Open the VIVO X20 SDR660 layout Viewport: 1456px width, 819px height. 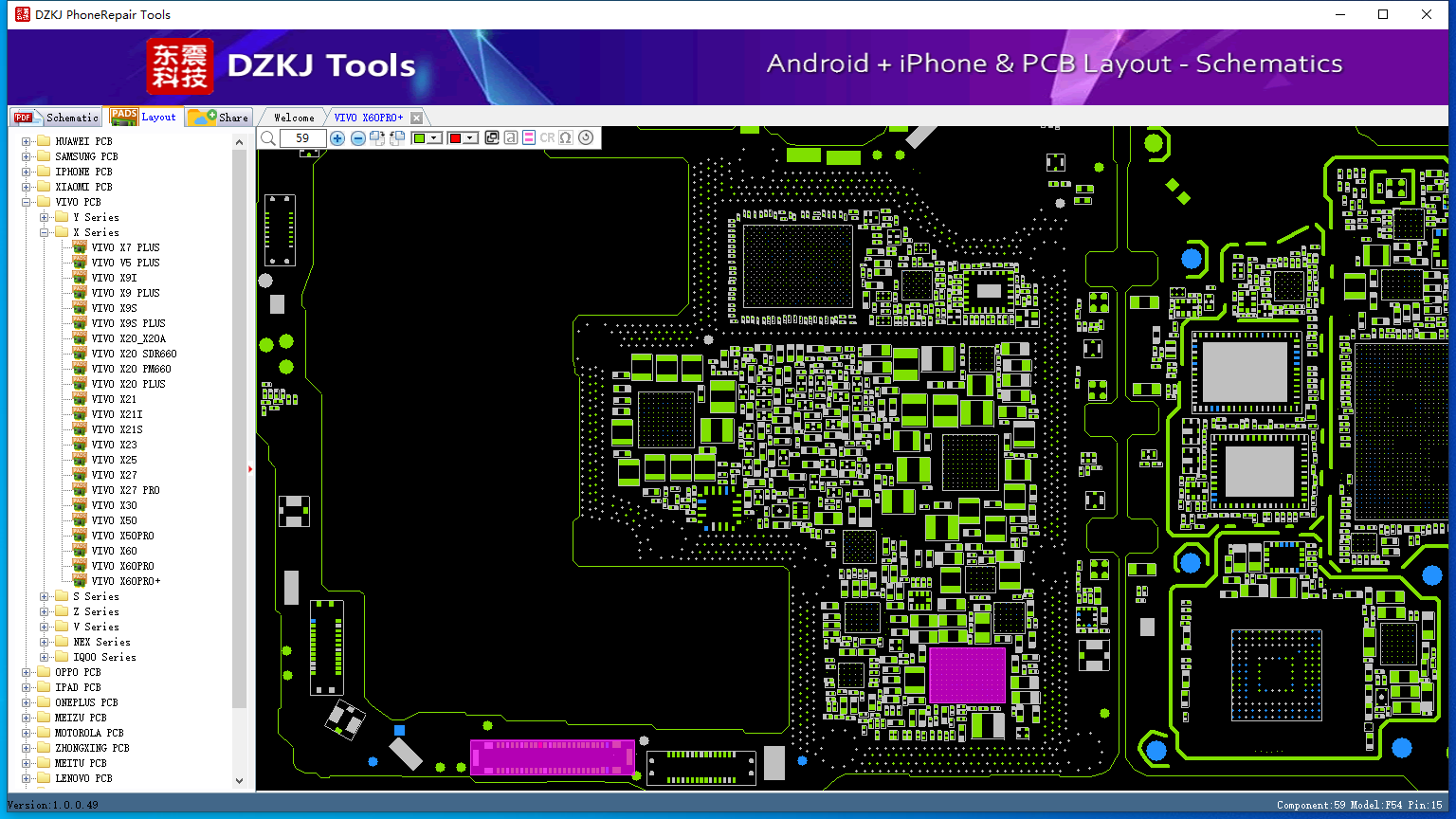[134, 354]
